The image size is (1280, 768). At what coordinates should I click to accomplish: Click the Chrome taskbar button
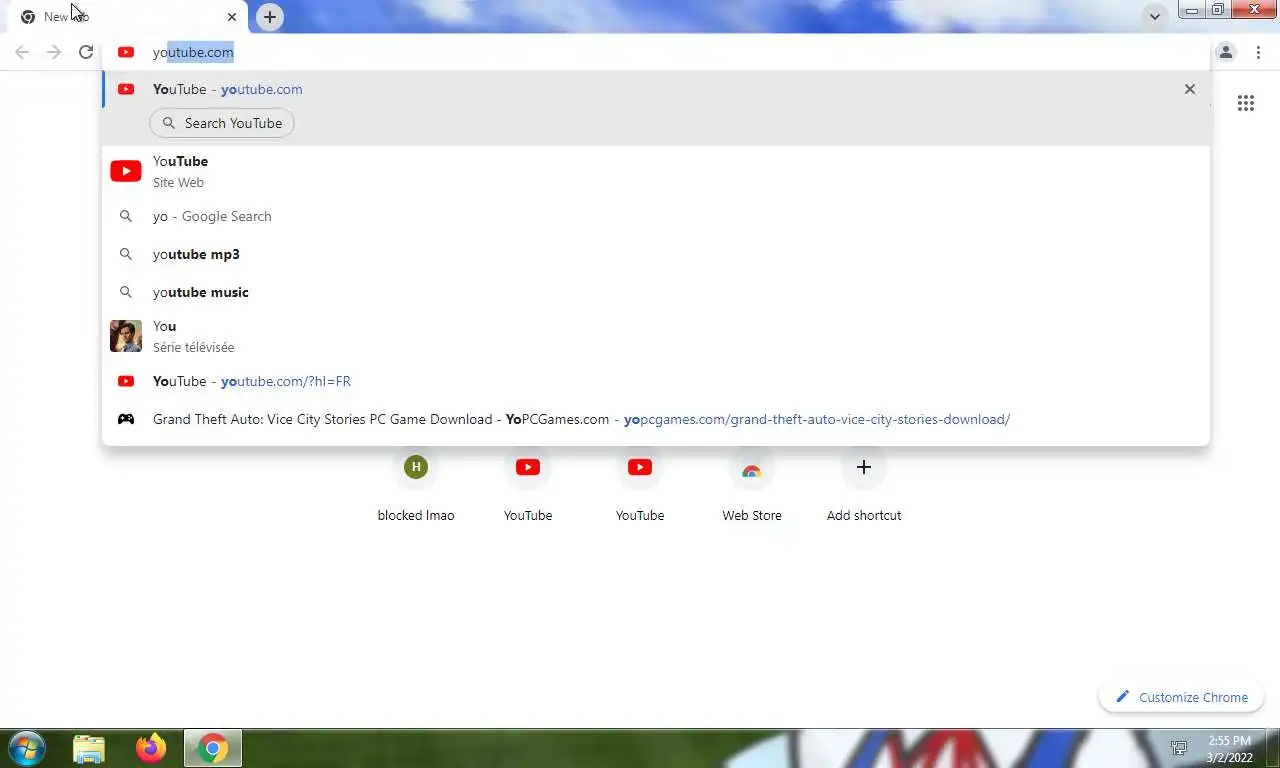212,748
